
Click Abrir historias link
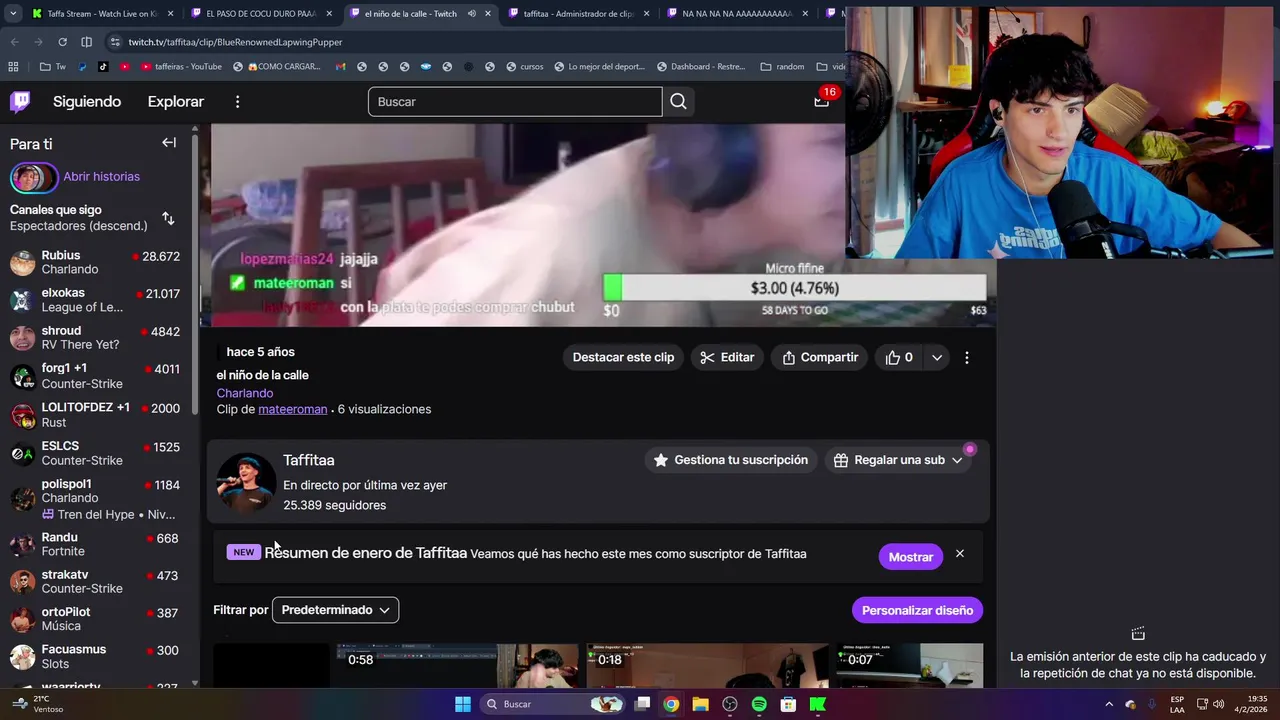101,176
